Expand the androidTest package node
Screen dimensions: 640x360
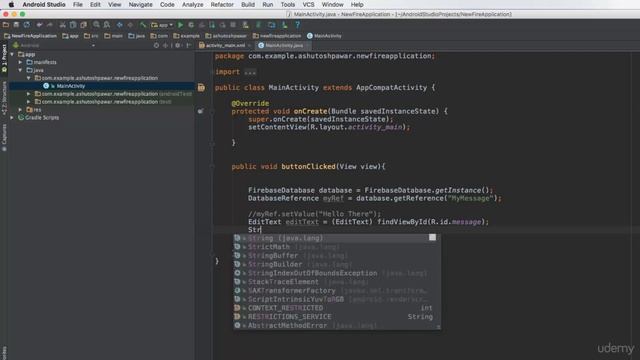29,94
